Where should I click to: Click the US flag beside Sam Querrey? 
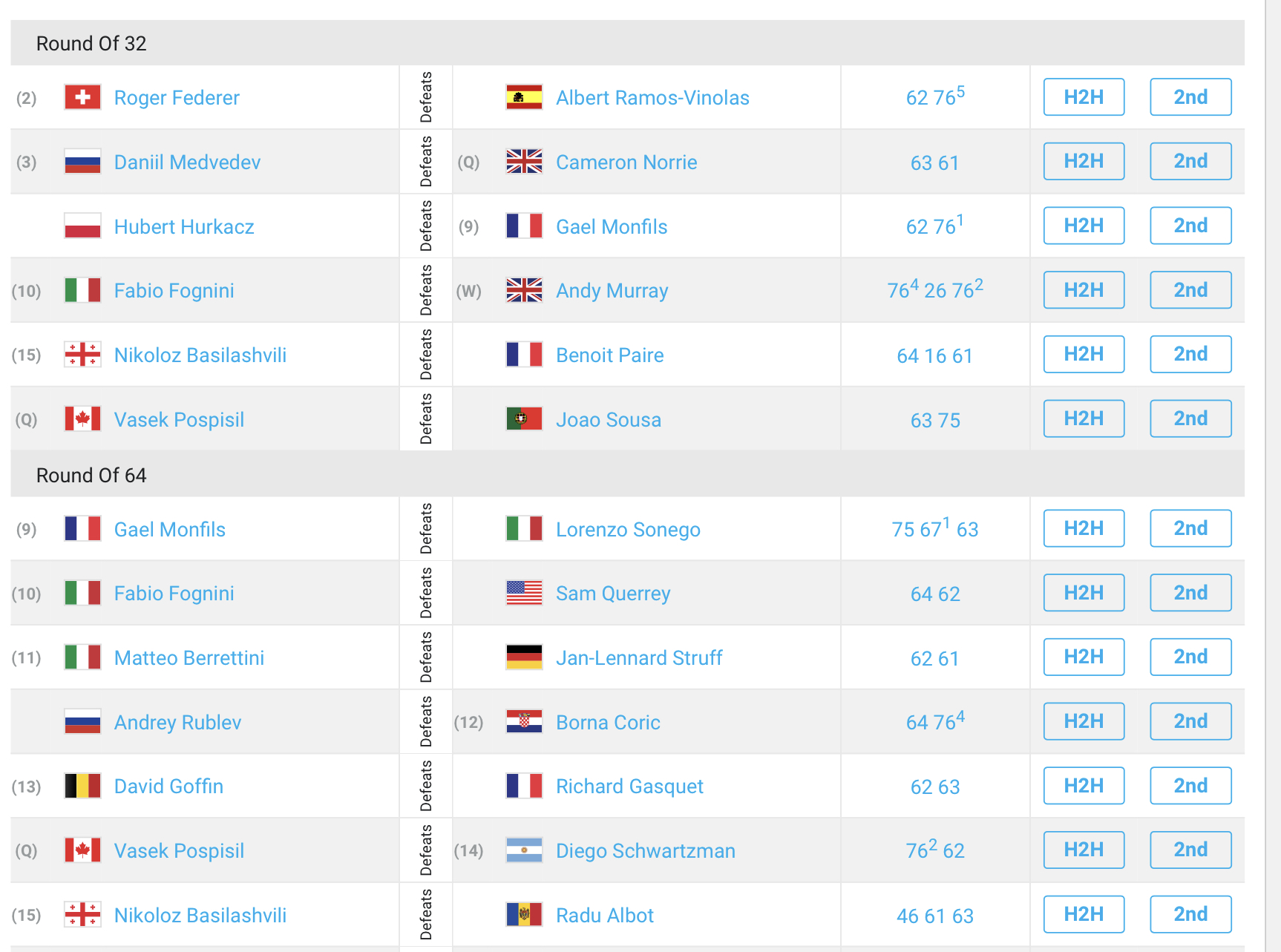click(524, 593)
